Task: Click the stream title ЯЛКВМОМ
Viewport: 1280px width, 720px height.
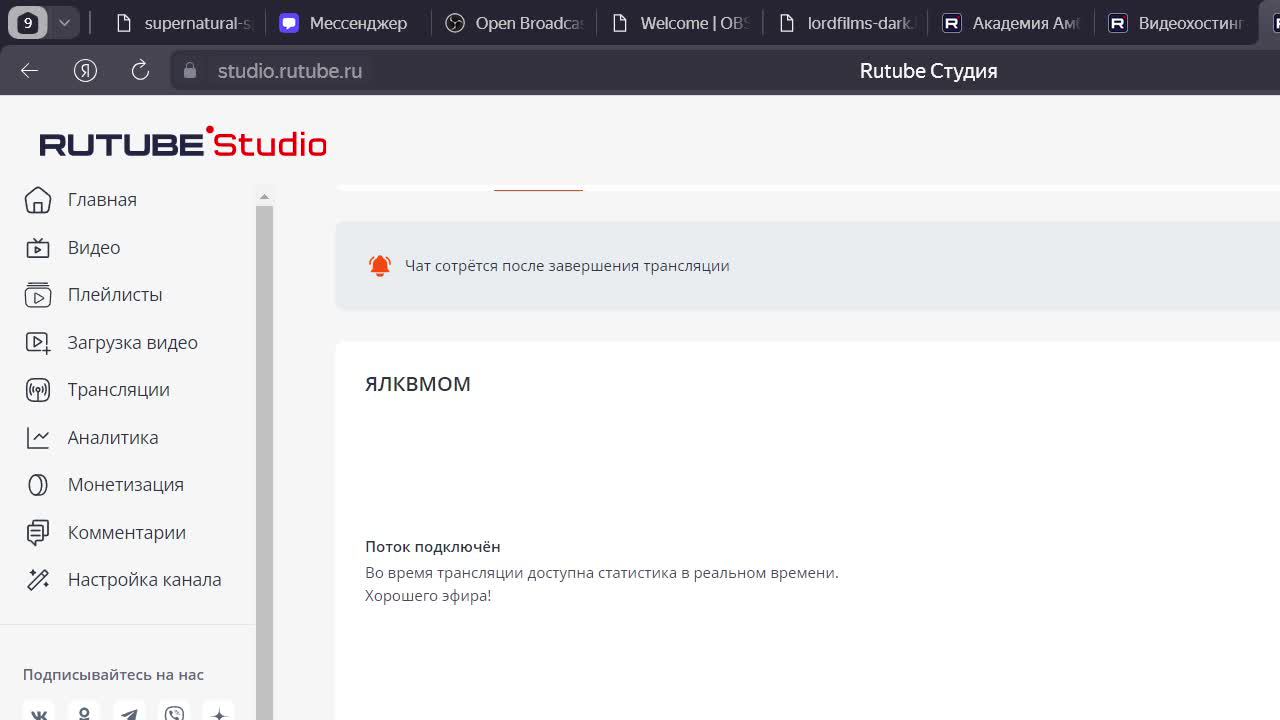Action: pos(418,384)
